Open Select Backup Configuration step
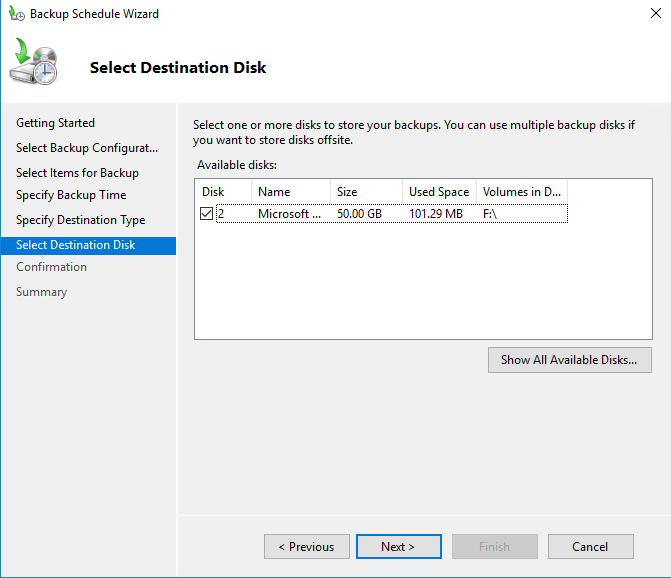 87,148
